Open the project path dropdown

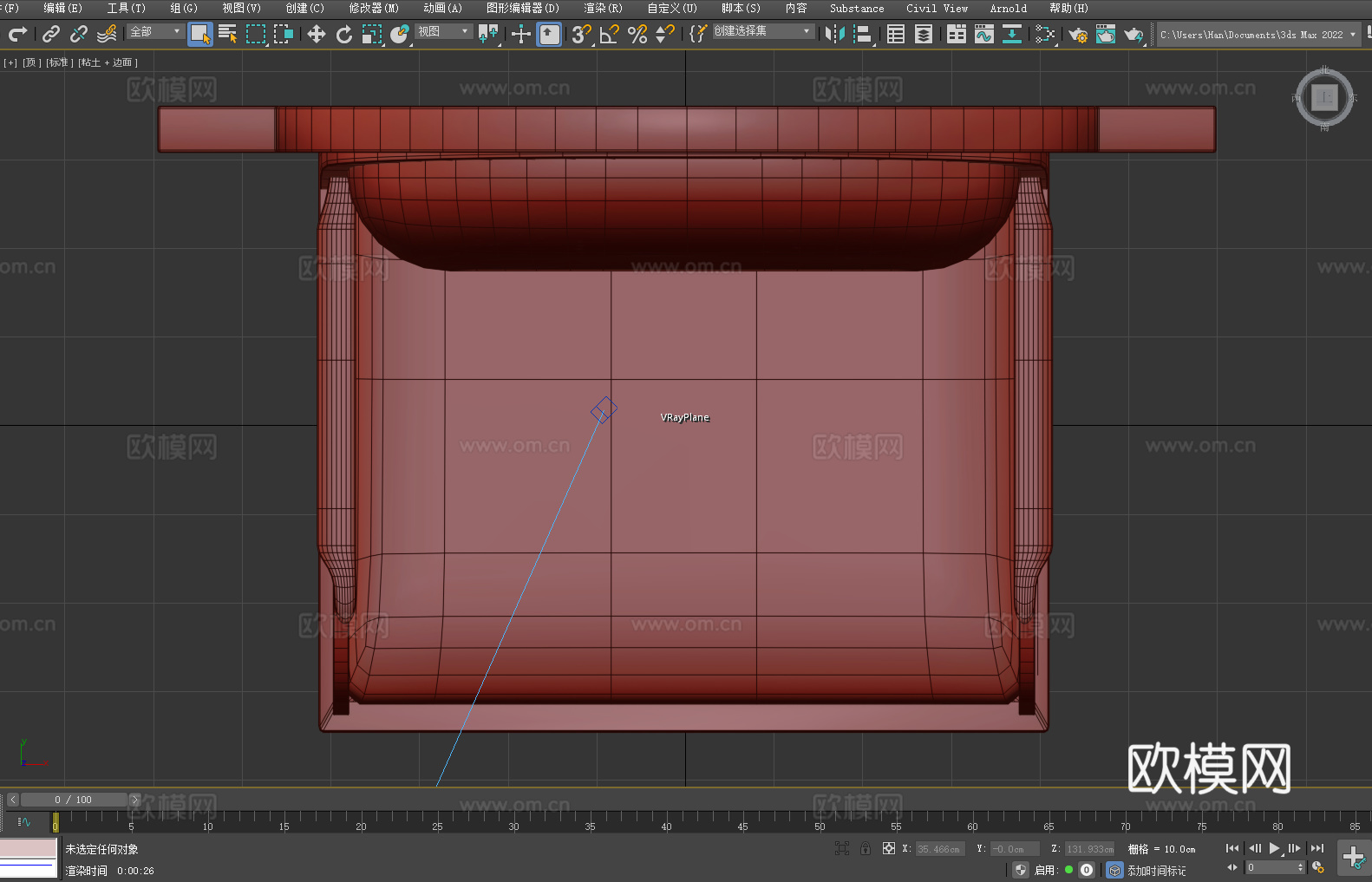coord(1258,35)
